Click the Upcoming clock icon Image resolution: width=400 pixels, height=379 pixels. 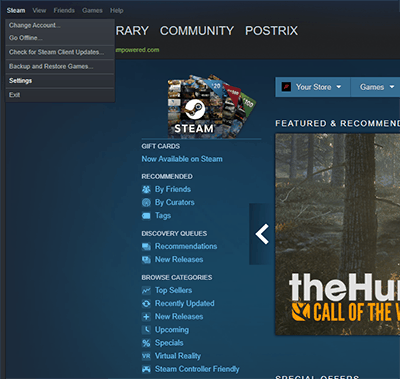coord(146,330)
